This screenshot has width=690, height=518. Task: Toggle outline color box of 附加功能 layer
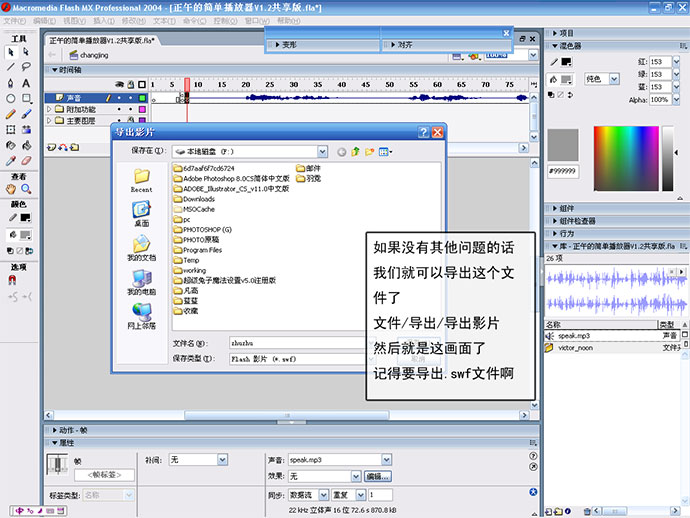142,109
